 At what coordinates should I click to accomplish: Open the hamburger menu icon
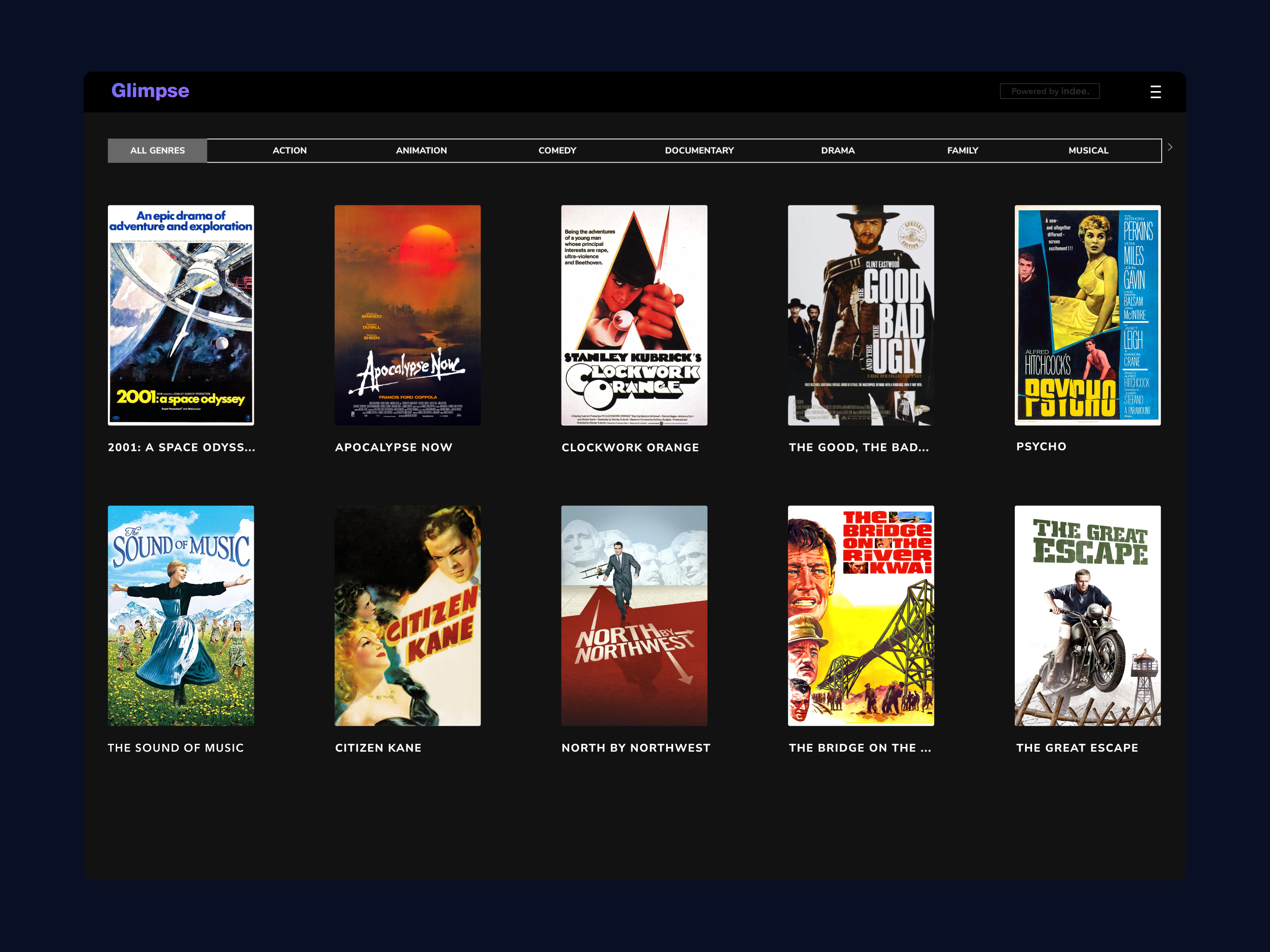click(x=1155, y=92)
